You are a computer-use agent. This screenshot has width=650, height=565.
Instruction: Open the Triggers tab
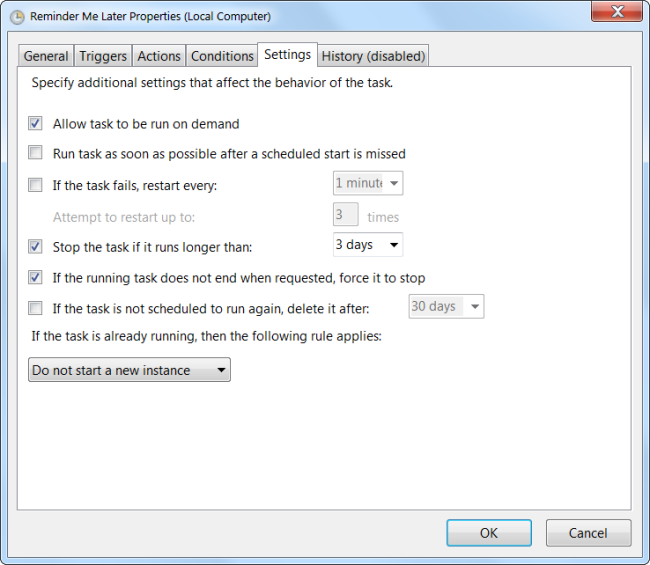coord(103,56)
